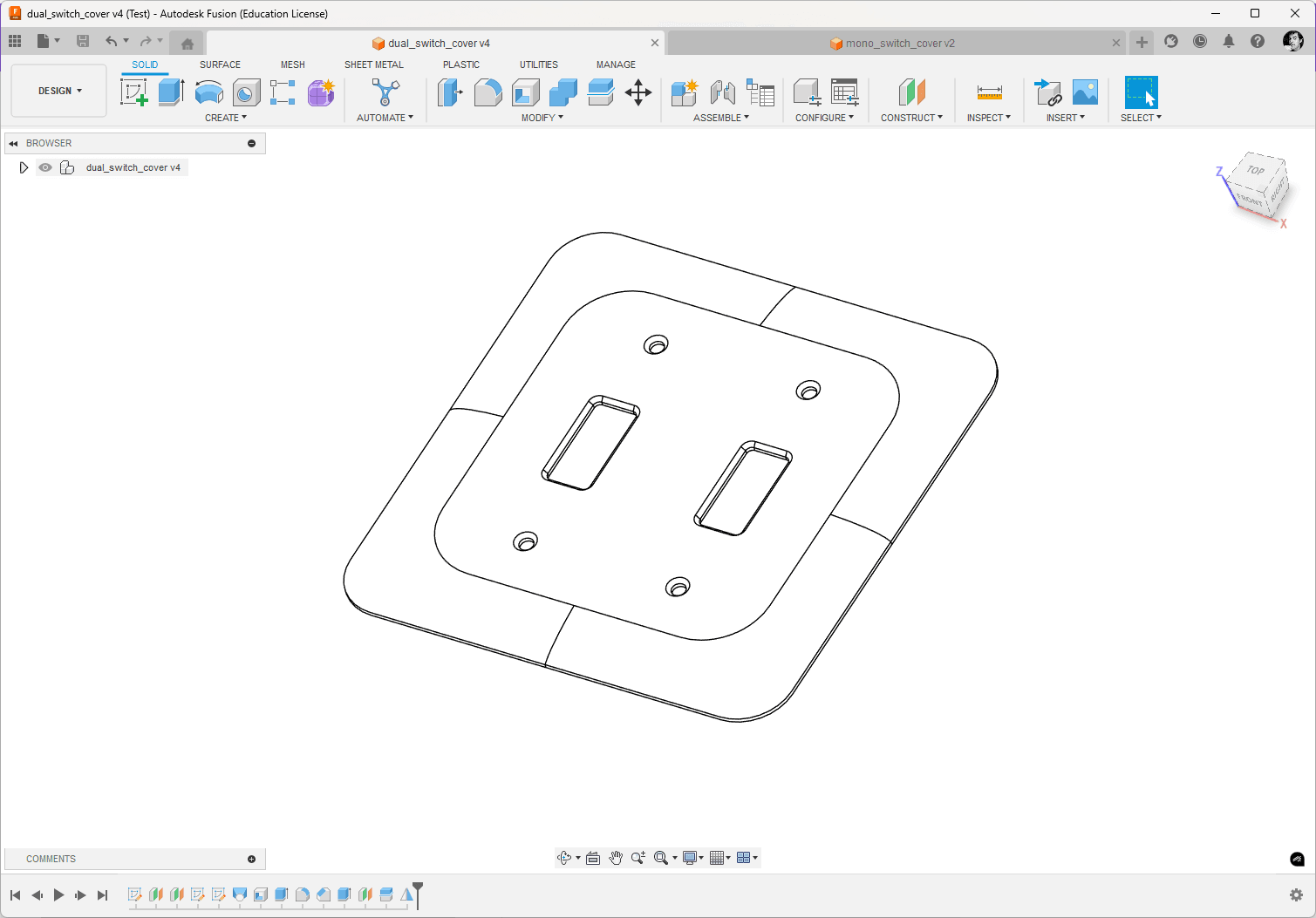Play the timeline

click(x=58, y=895)
